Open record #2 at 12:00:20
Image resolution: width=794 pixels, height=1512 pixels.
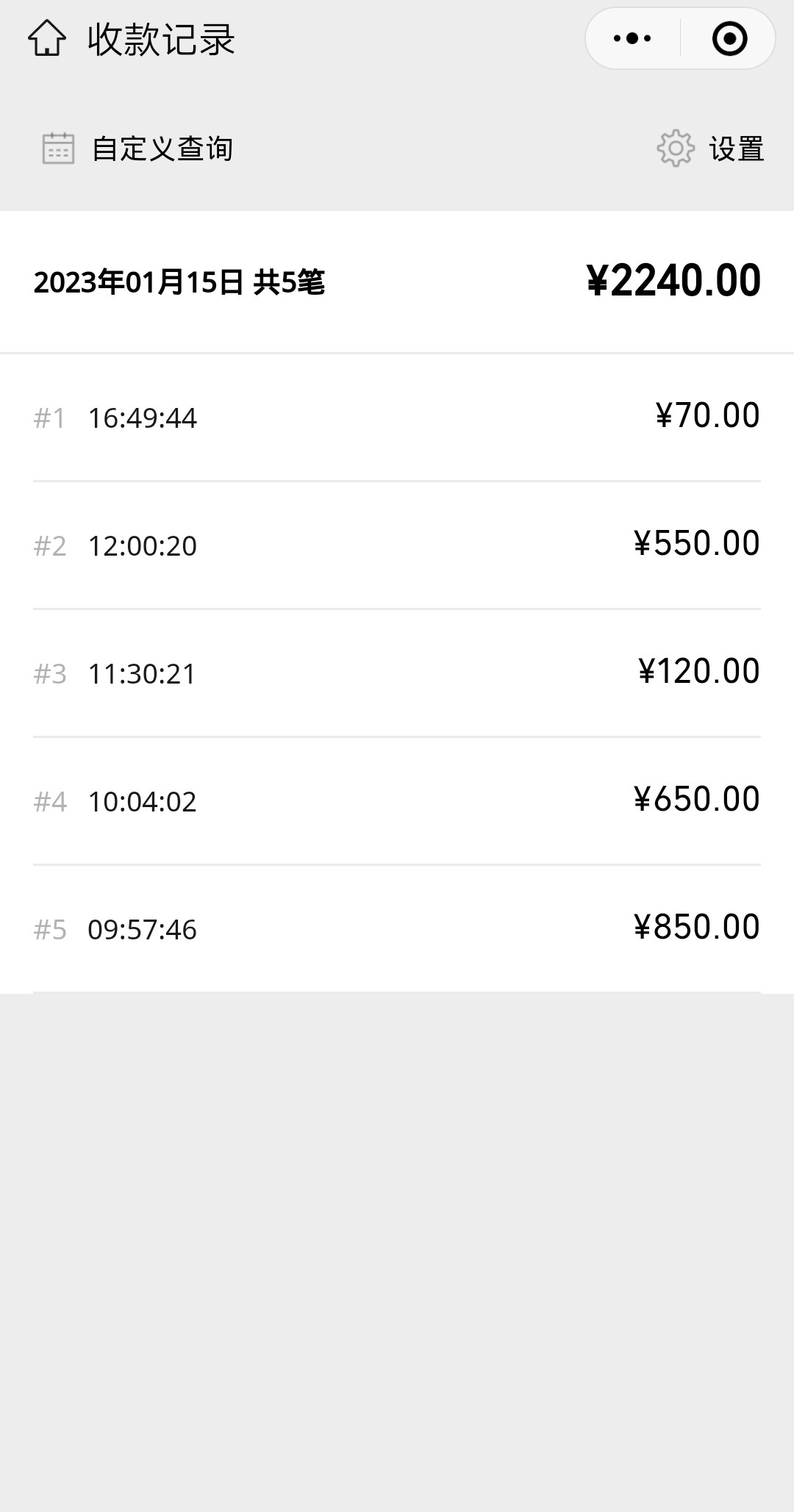click(142, 546)
